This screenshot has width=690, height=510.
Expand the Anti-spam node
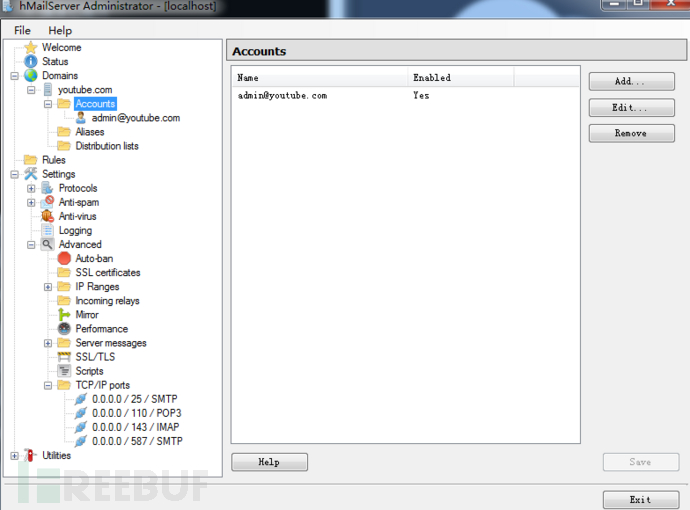click(x=31, y=202)
